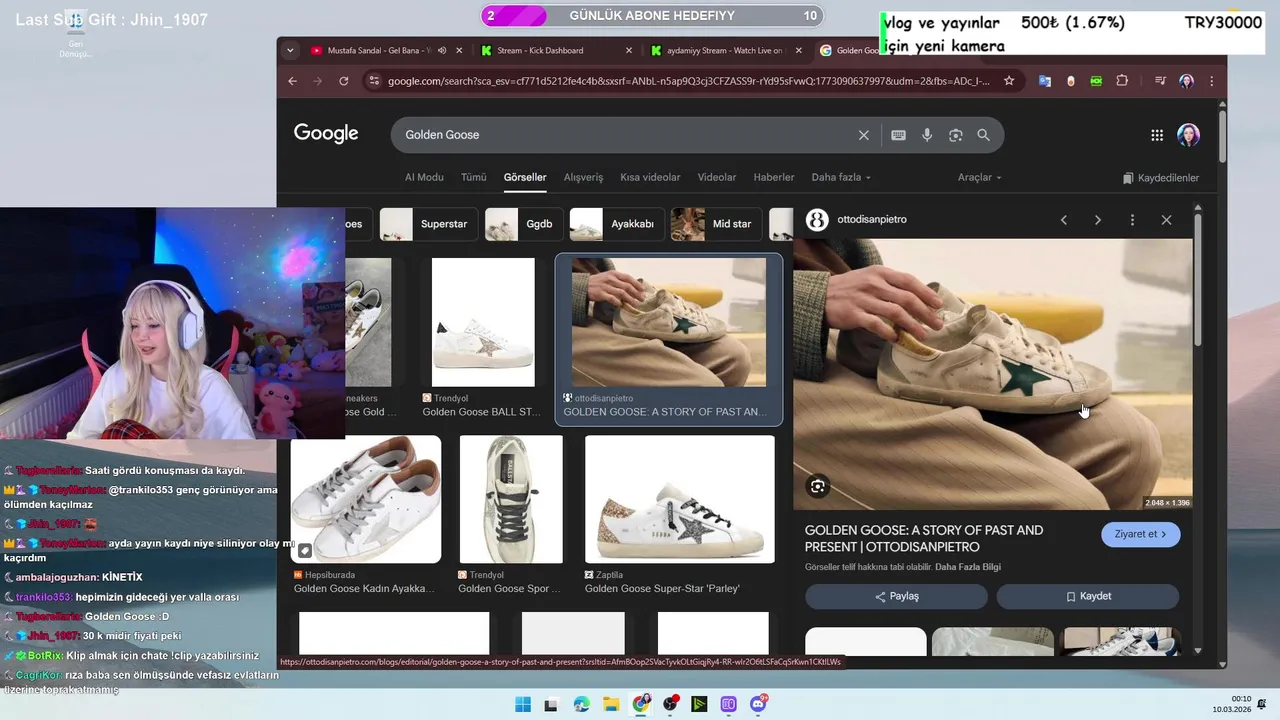Open the AI Modu search tab
1280x720 pixels.
click(424, 177)
